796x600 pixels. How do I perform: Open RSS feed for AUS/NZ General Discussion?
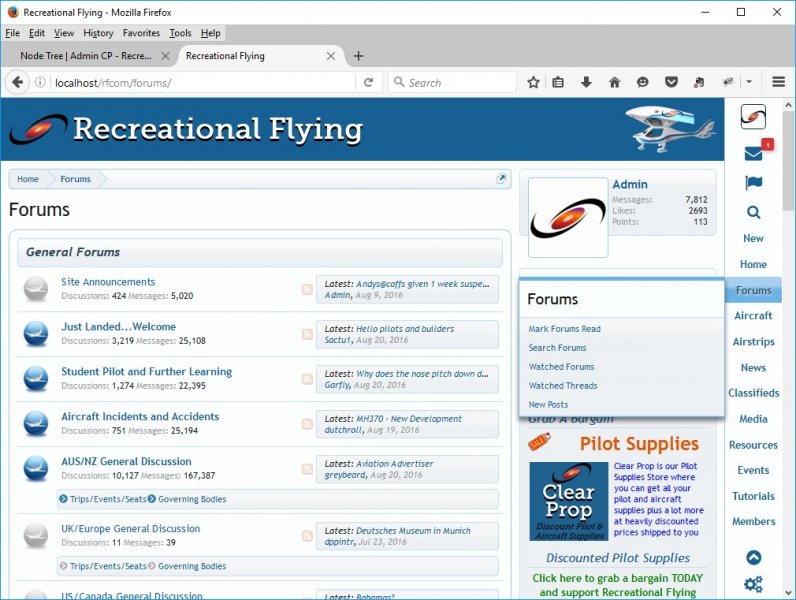[307, 469]
